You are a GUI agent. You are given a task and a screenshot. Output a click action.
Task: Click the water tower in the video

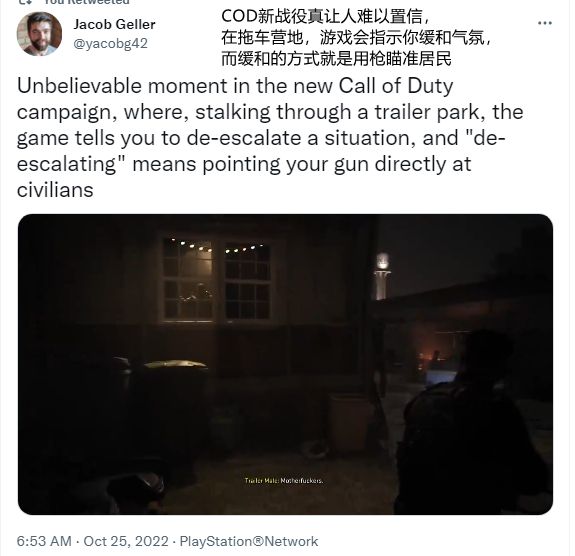click(x=382, y=276)
